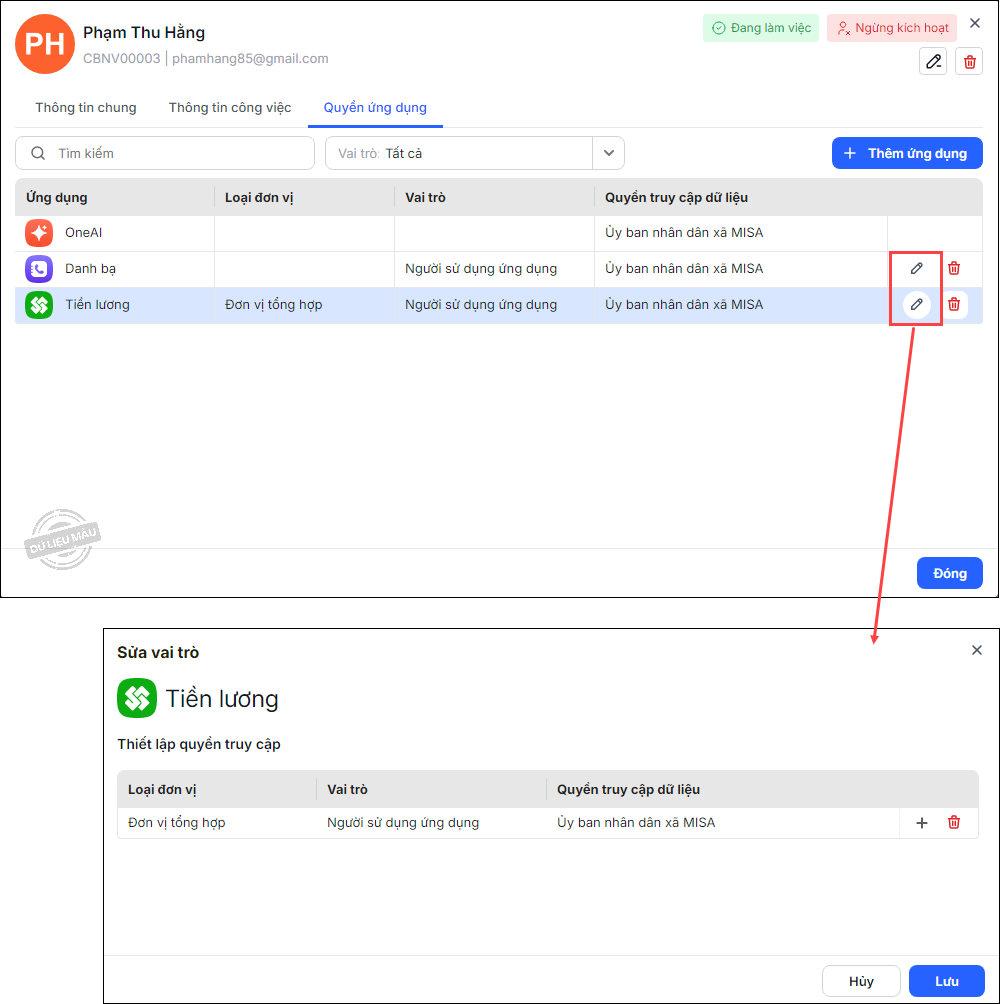
Task: Click the Thêm ứng dụng button
Action: (x=906, y=153)
